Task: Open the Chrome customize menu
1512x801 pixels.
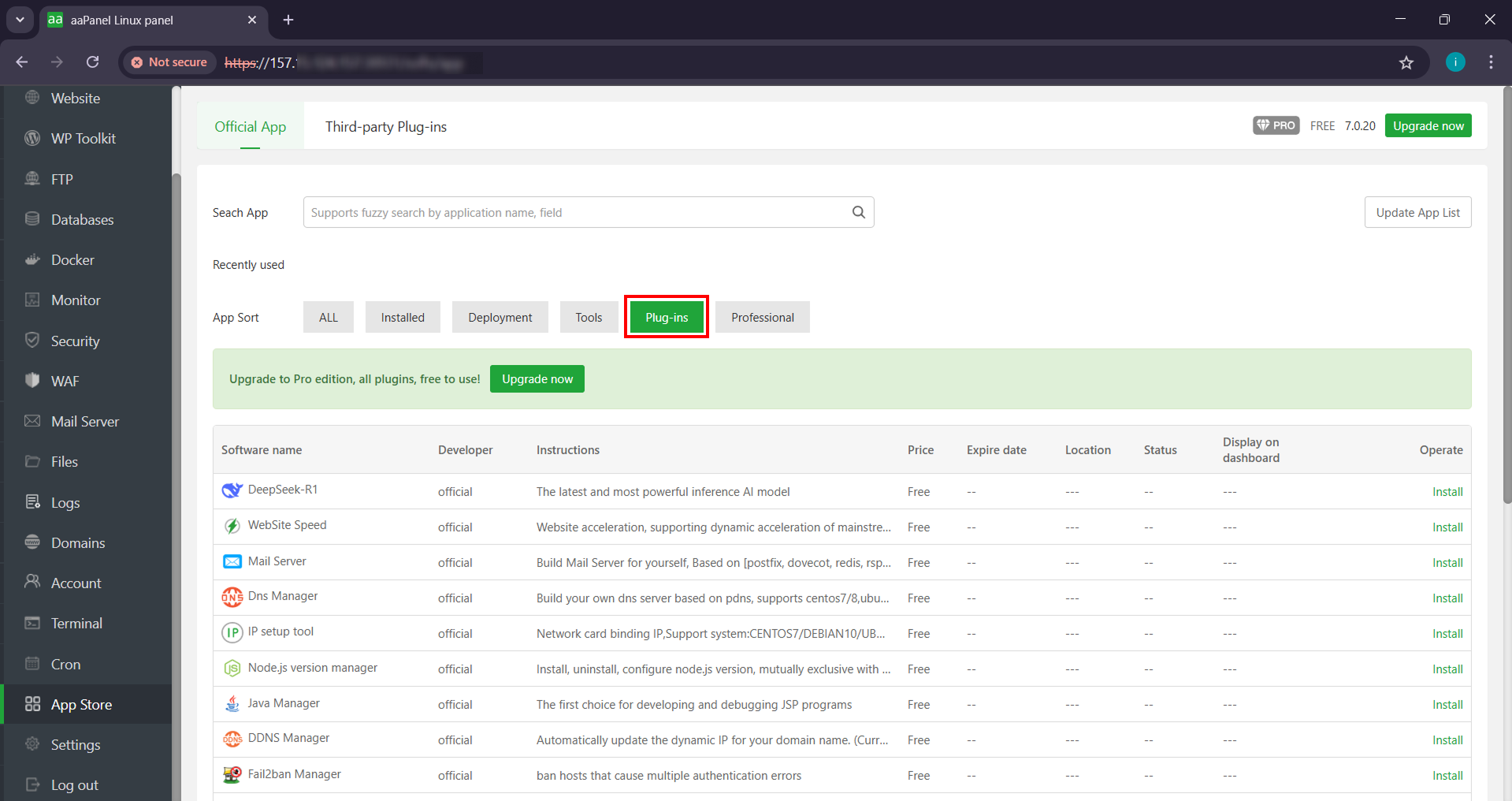Action: 1491,61
